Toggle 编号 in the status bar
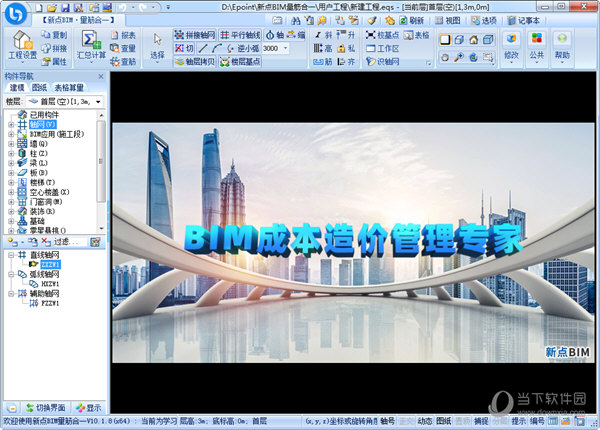The width and height of the screenshot is (600, 430). point(537,421)
